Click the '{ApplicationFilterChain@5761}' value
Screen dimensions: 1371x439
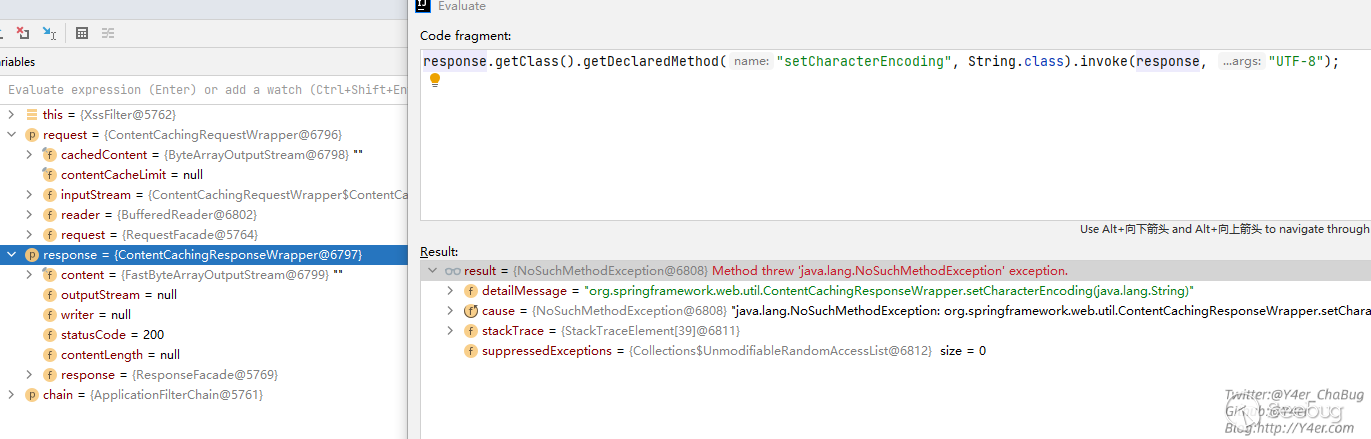pyautogui.click(x=176, y=395)
